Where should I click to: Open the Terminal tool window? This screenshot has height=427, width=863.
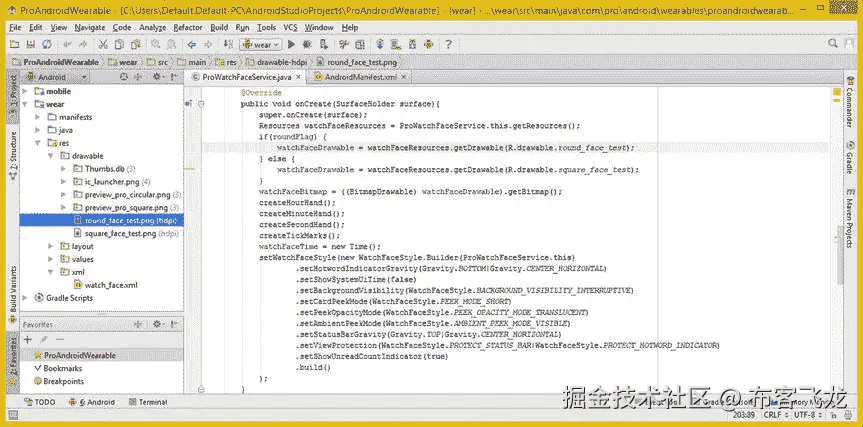coord(148,402)
